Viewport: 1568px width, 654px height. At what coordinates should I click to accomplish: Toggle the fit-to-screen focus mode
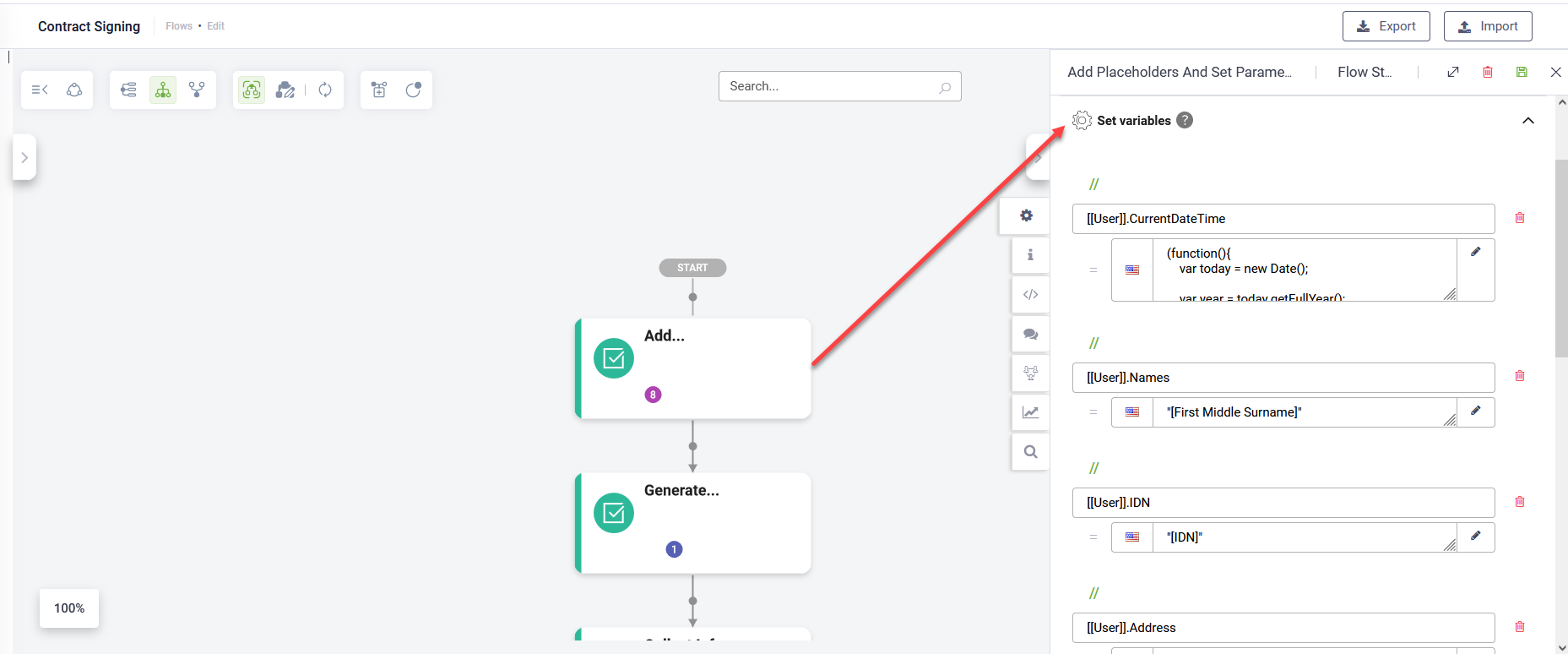pos(252,90)
